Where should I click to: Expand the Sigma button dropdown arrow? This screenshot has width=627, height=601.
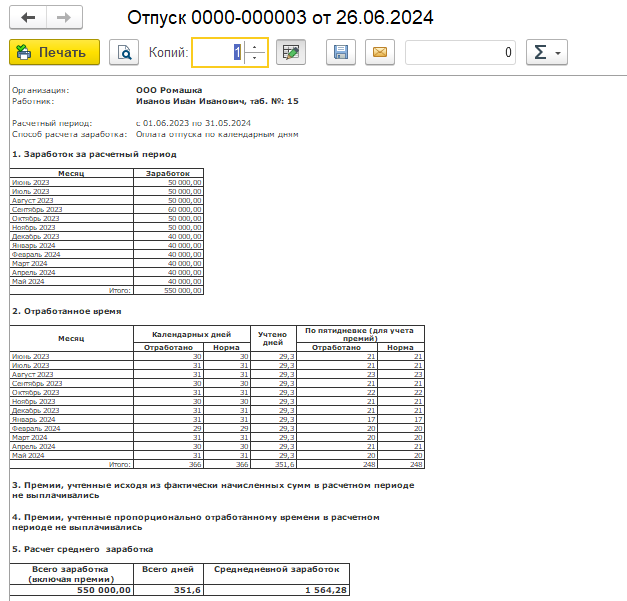tap(558, 52)
